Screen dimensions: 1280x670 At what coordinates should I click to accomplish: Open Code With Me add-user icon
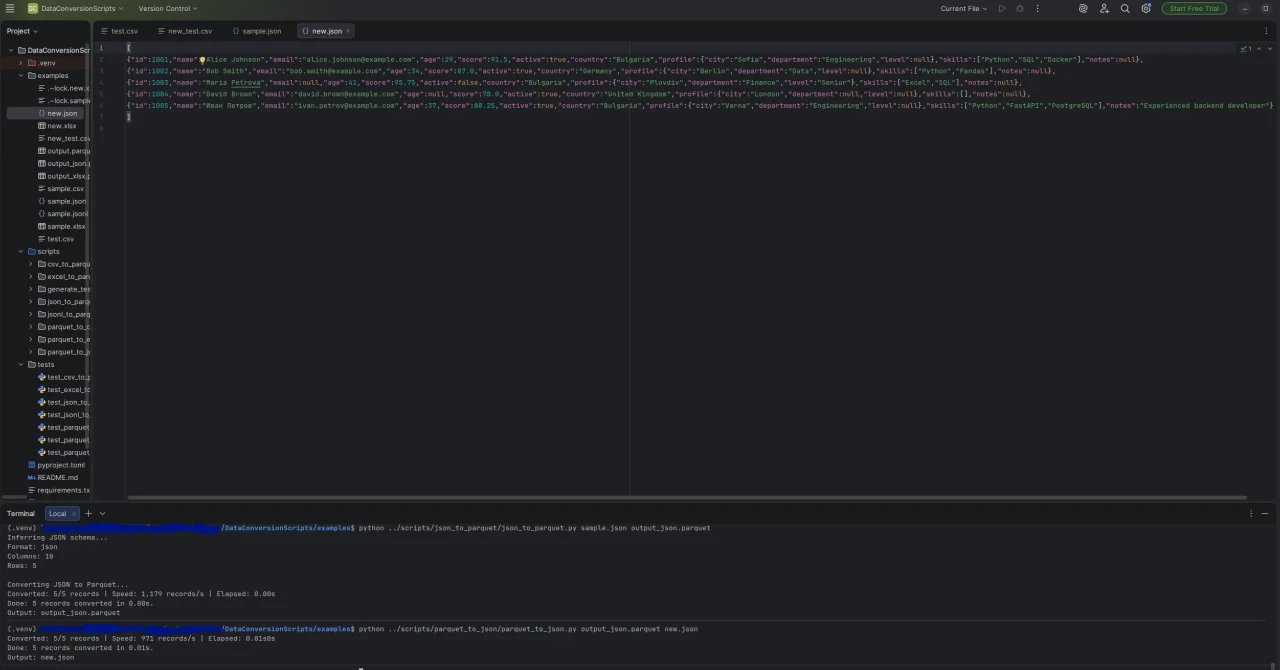1104,8
